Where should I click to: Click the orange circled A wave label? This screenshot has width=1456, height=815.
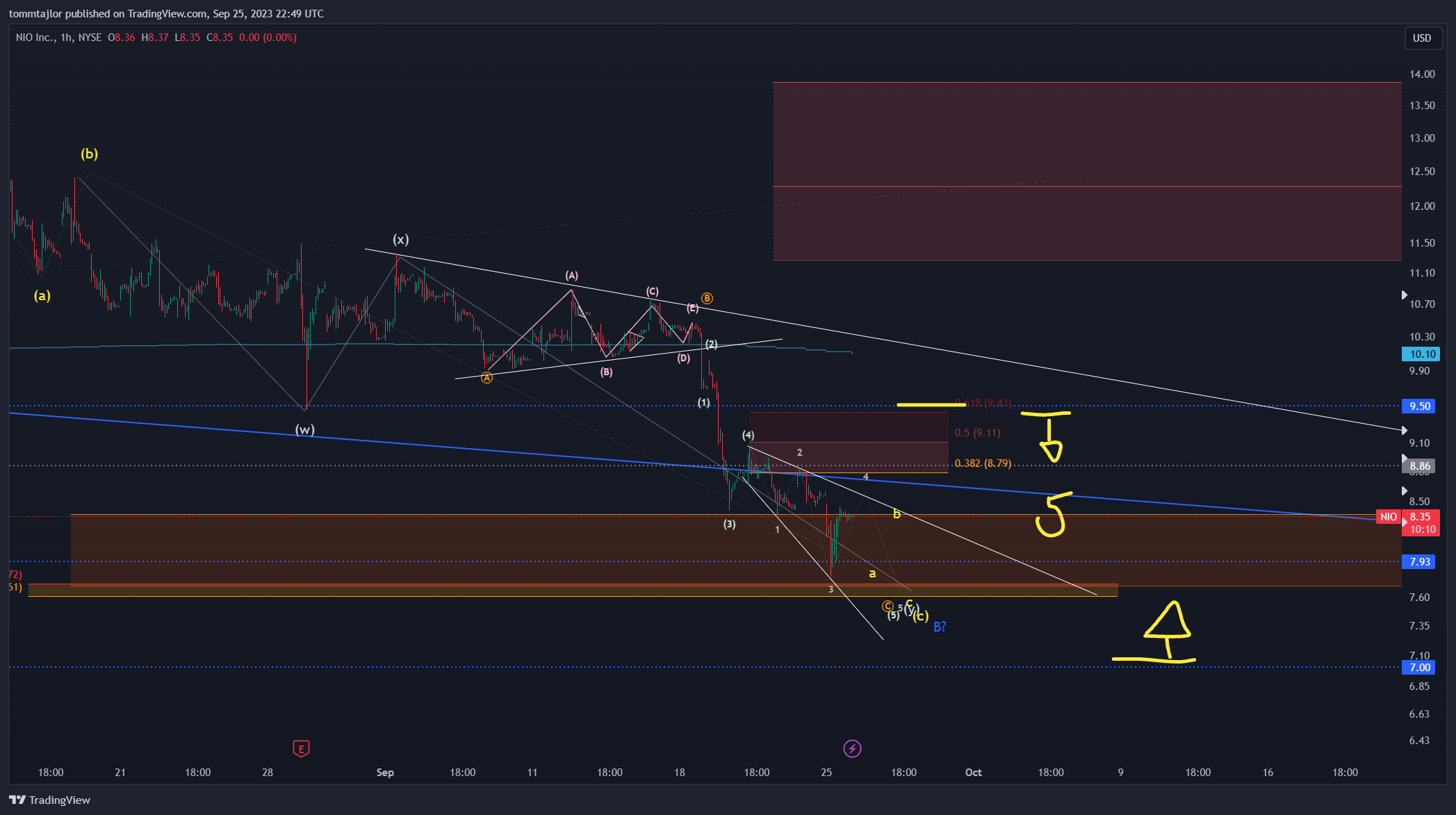click(486, 377)
